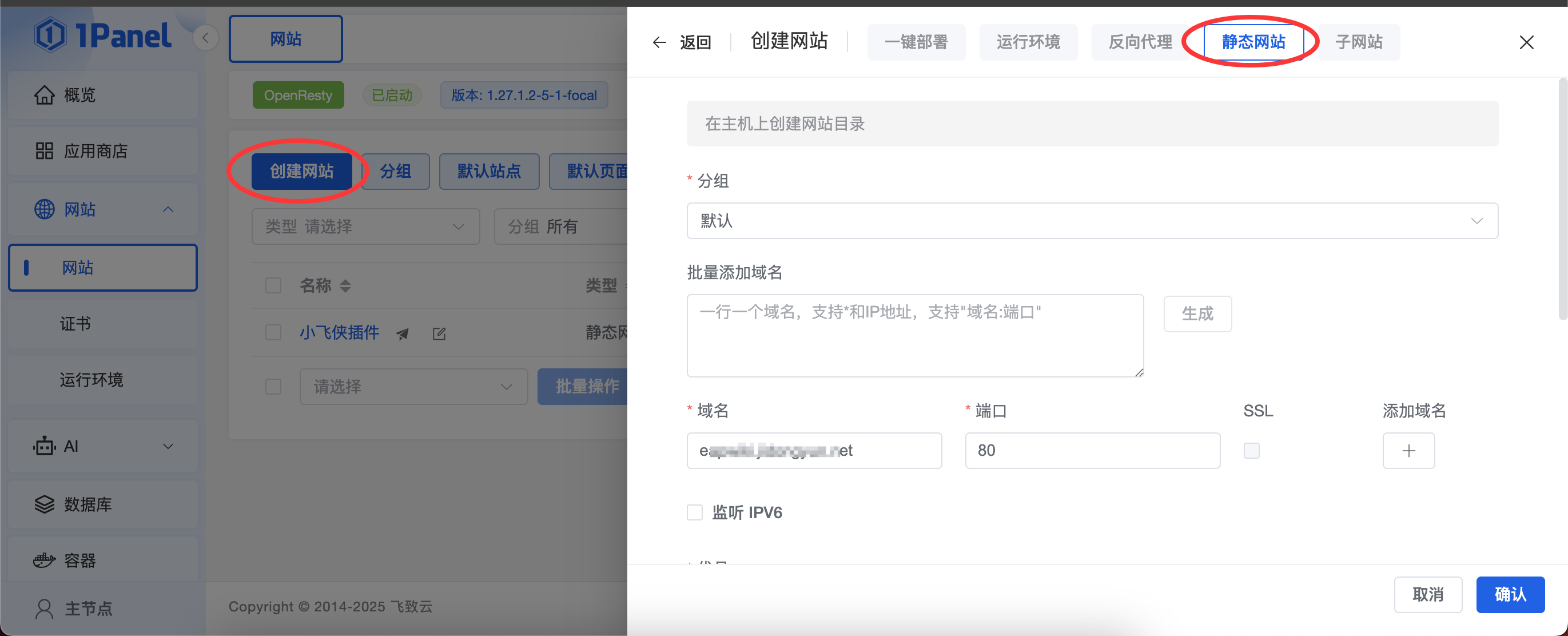Enable the SSL checkbox
The width and height of the screenshot is (1568, 636).
click(1251, 450)
